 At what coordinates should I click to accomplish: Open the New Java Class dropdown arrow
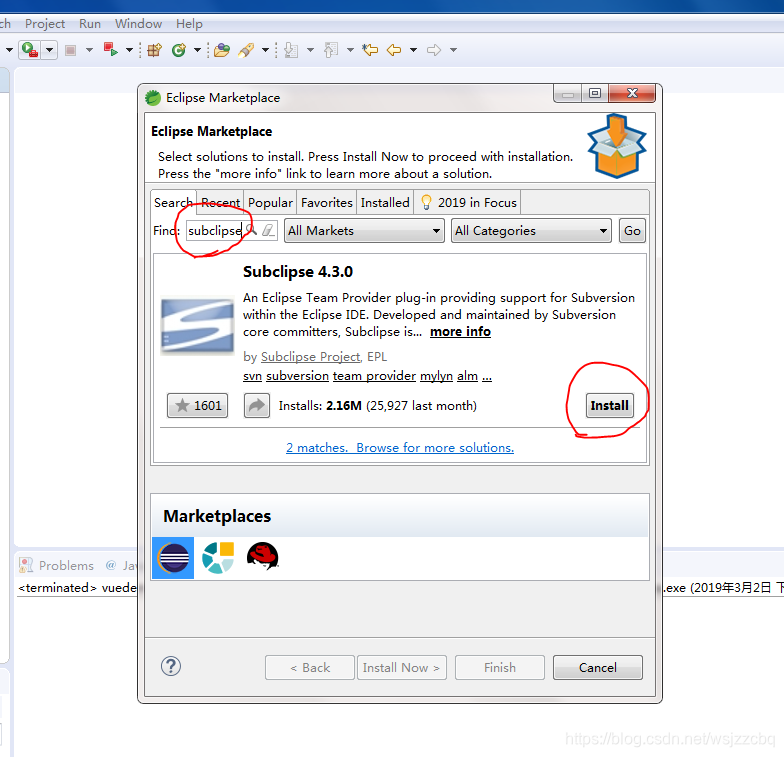pyautogui.click(x=197, y=50)
